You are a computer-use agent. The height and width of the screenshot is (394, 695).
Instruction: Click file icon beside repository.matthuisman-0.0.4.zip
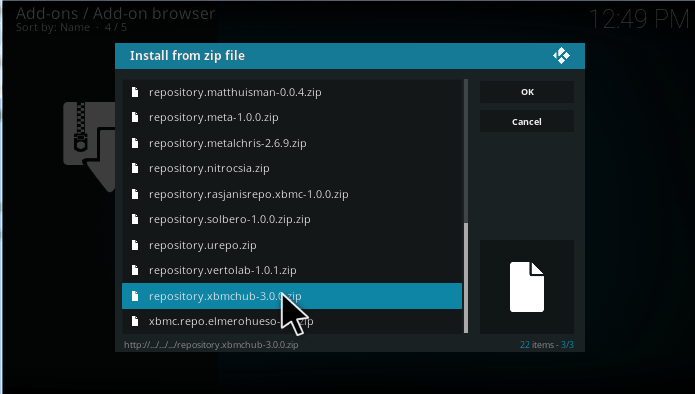click(x=135, y=92)
